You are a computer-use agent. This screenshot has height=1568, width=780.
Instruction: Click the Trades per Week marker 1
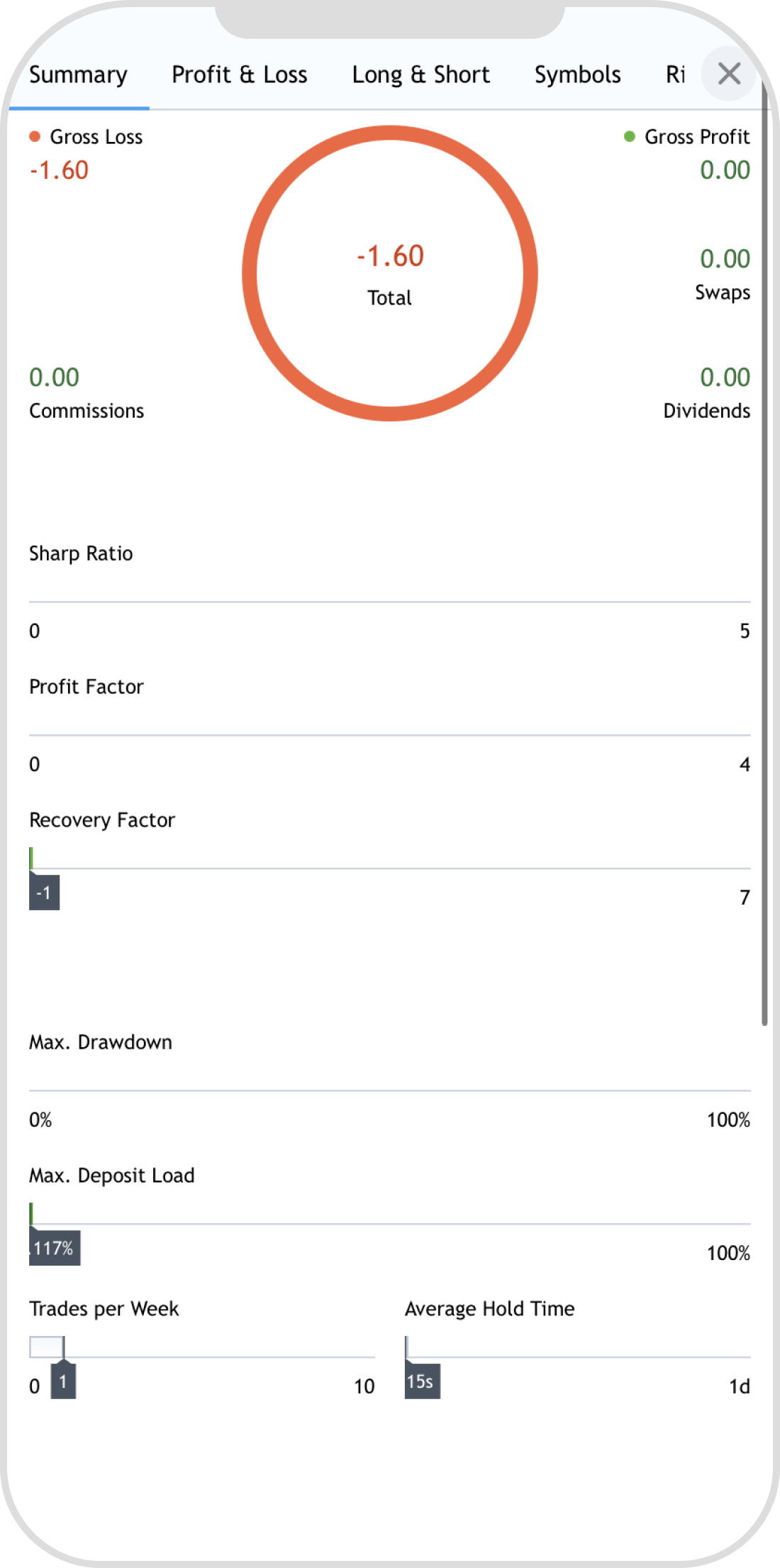63,1381
